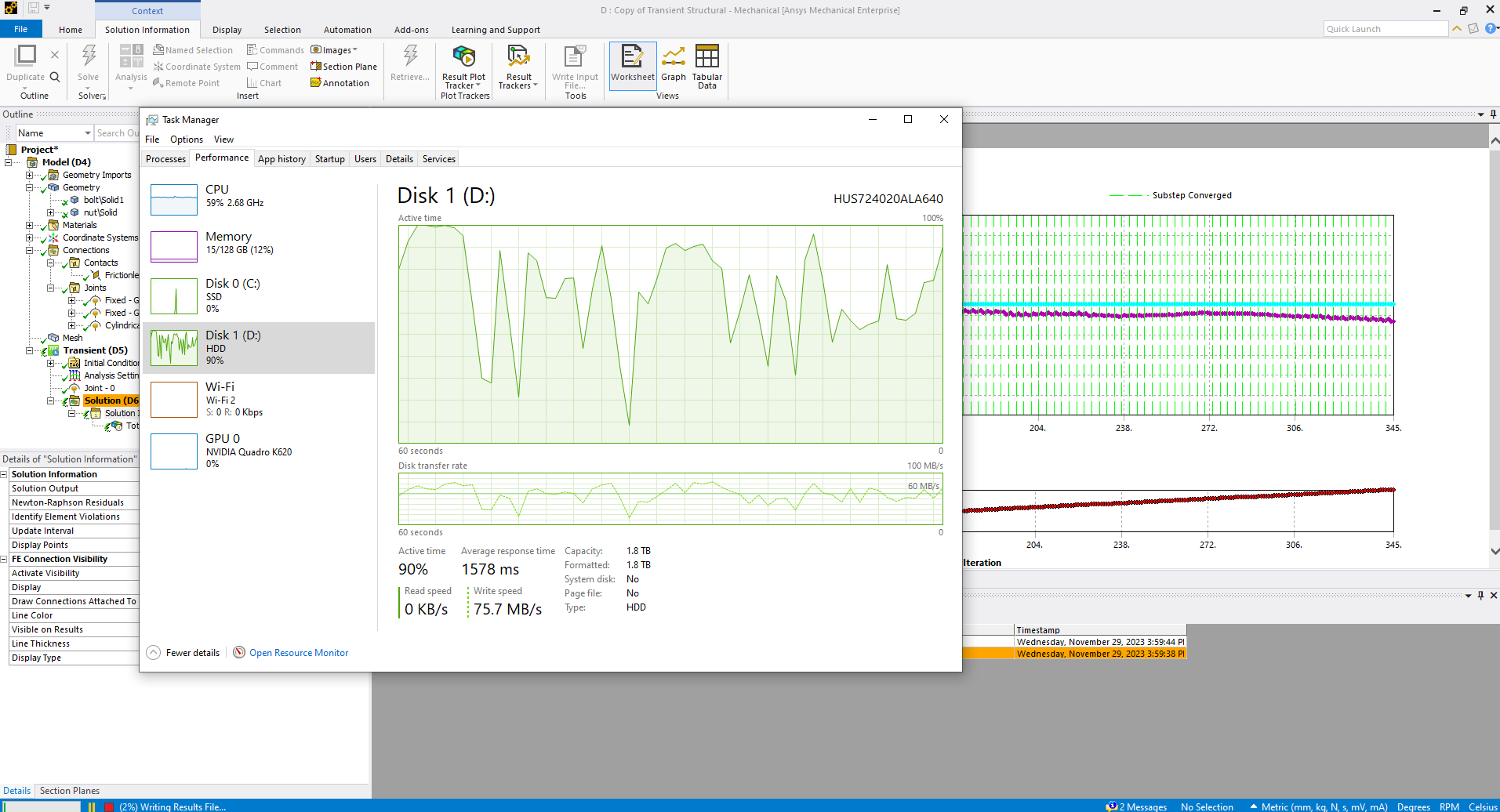The height and width of the screenshot is (812, 1500).
Task: Open the Details tab in Task Manager
Action: (399, 159)
